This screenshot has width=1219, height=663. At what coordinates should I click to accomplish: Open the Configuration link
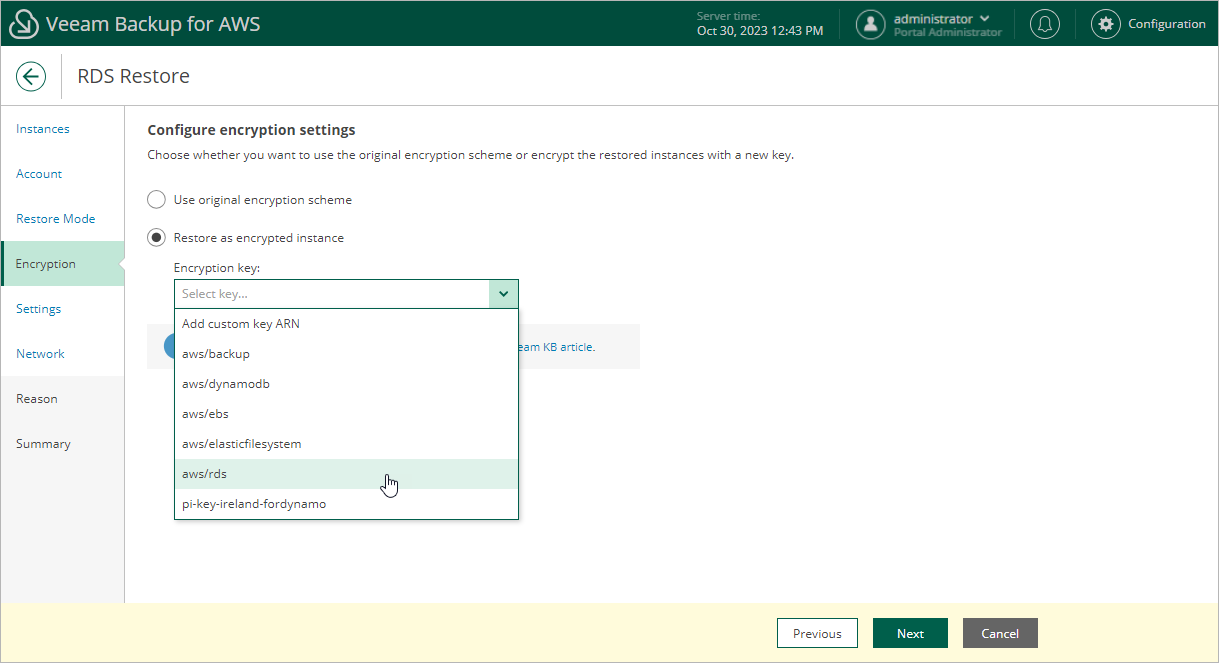[x=1167, y=24]
